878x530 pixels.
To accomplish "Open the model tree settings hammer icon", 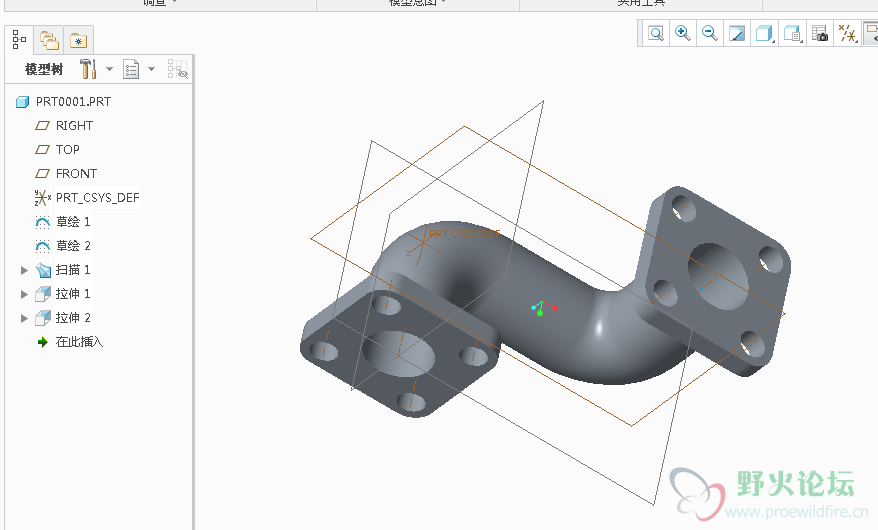I will pos(88,69).
